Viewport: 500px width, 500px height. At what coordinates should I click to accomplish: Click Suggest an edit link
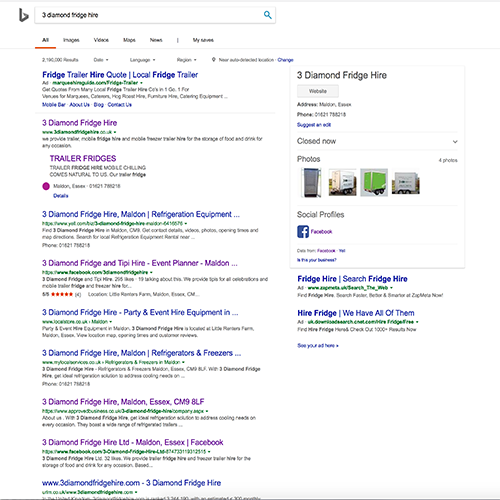(x=314, y=125)
